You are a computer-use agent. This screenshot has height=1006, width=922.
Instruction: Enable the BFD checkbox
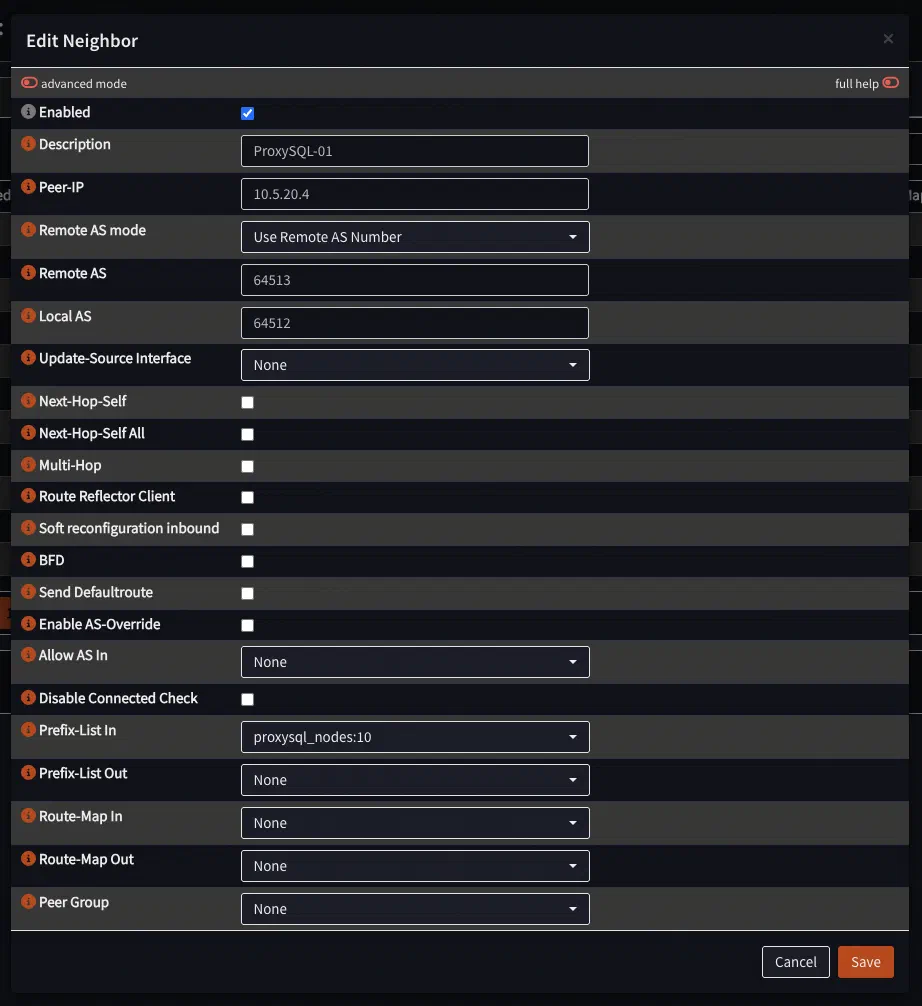pyautogui.click(x=248, y=561)
